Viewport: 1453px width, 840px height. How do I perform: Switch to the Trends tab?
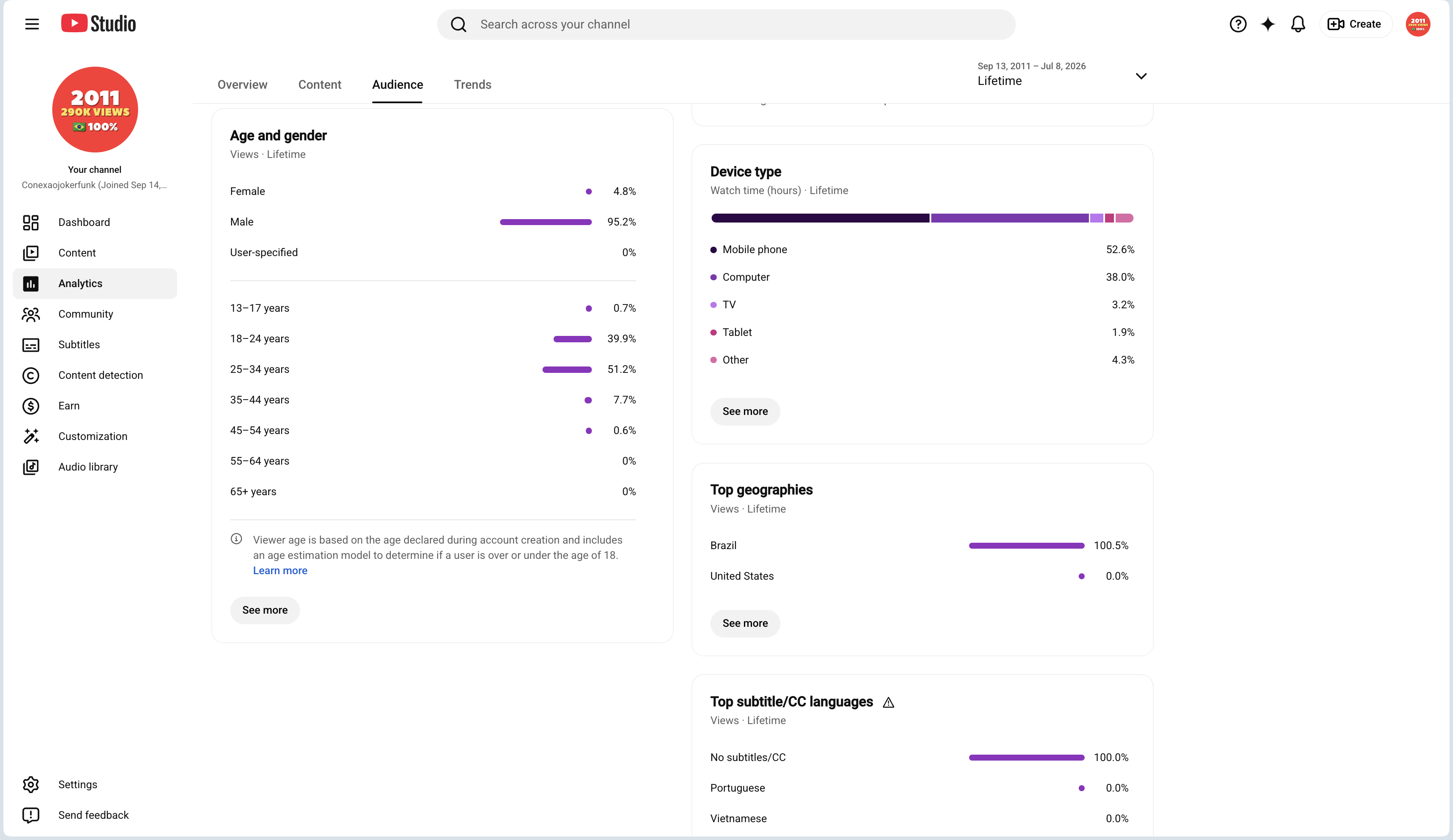tap(472, 85)
